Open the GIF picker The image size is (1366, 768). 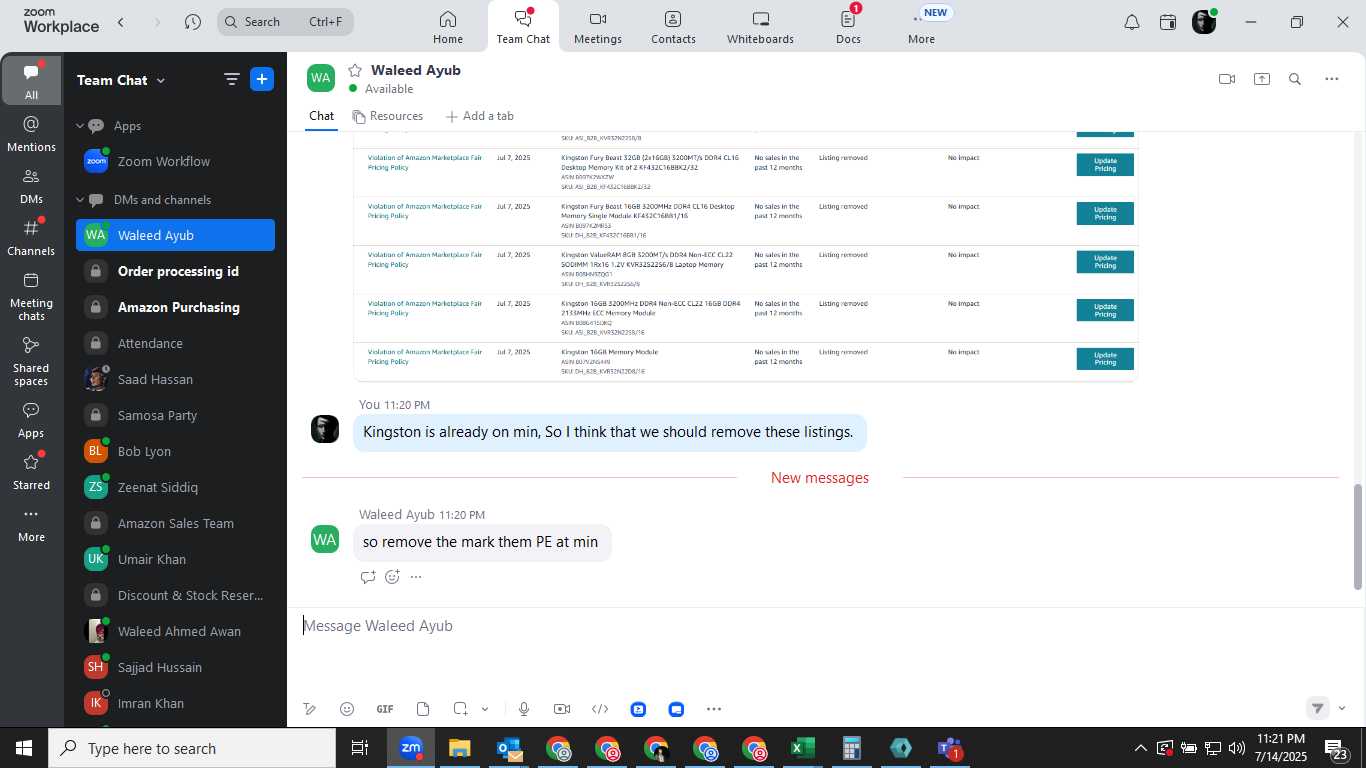(x=385, y=709)
